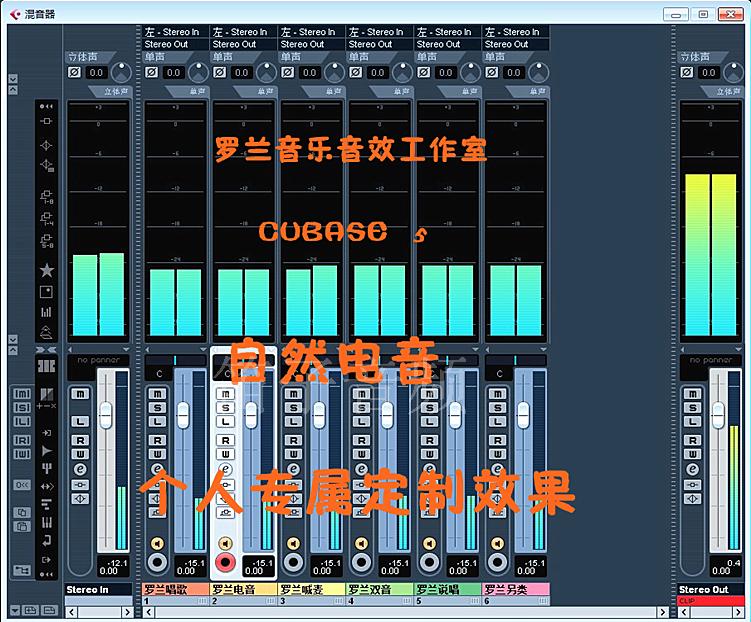Copy channel settings icon in common panel
Screen dimensions: 751x622
22,512
